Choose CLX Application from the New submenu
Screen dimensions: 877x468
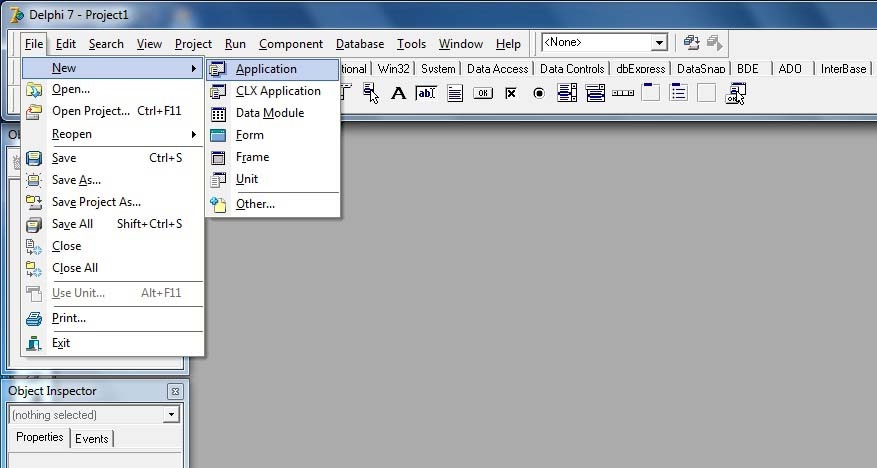point(273,91)
